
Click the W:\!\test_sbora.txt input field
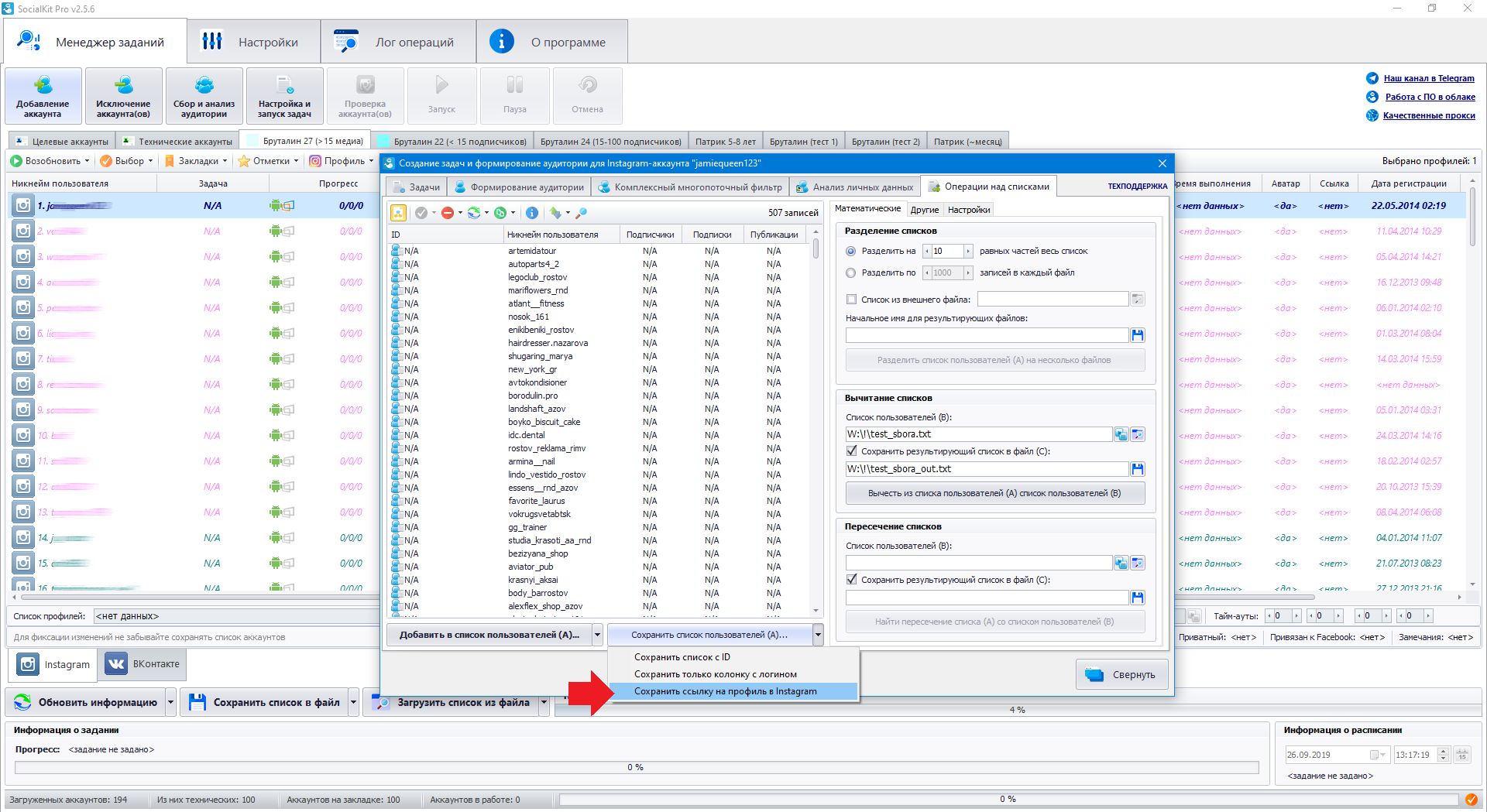tap(979, 435)
